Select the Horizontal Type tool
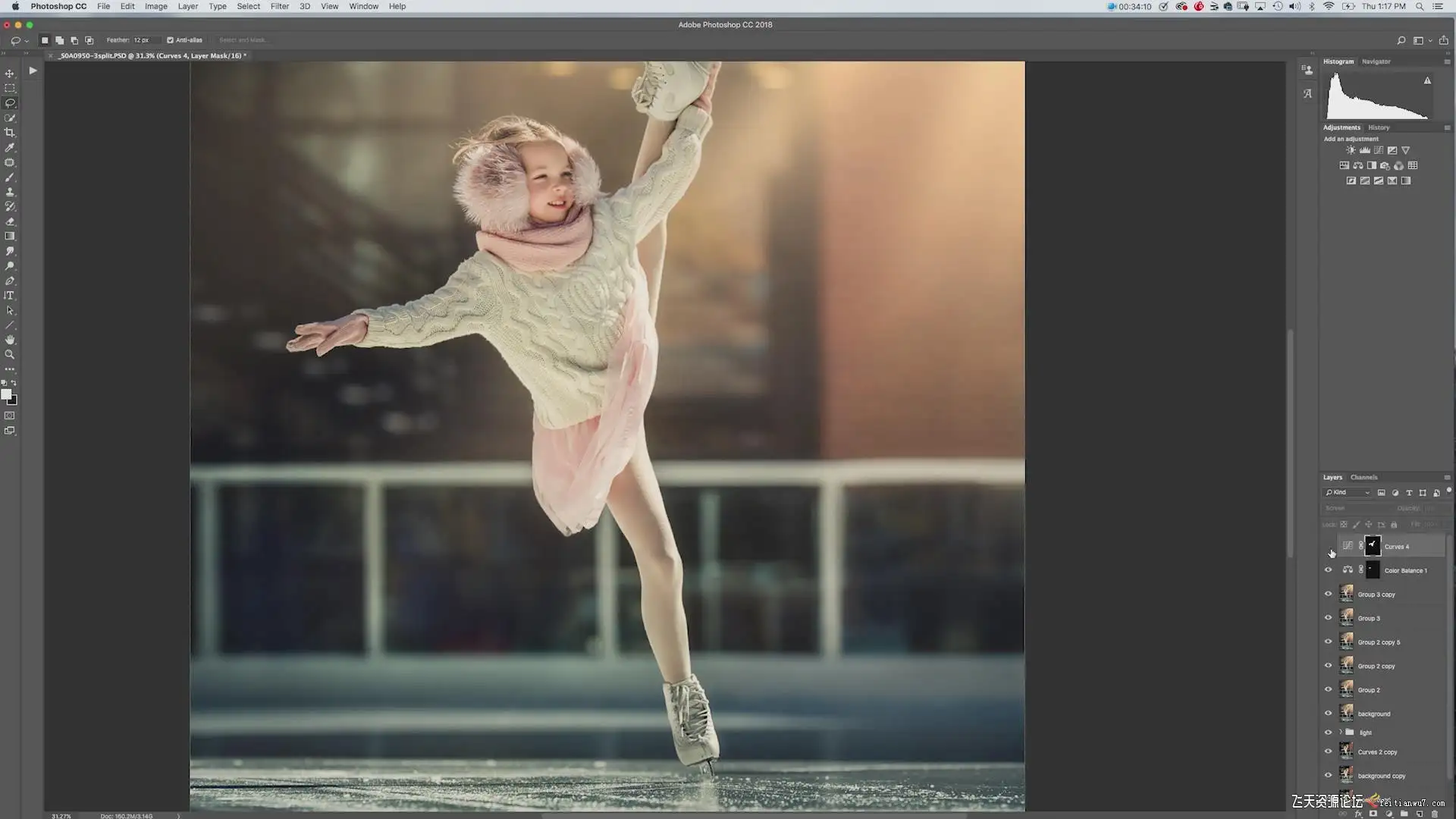Screen dimensions: 1456x819 [x=10, y=296]
